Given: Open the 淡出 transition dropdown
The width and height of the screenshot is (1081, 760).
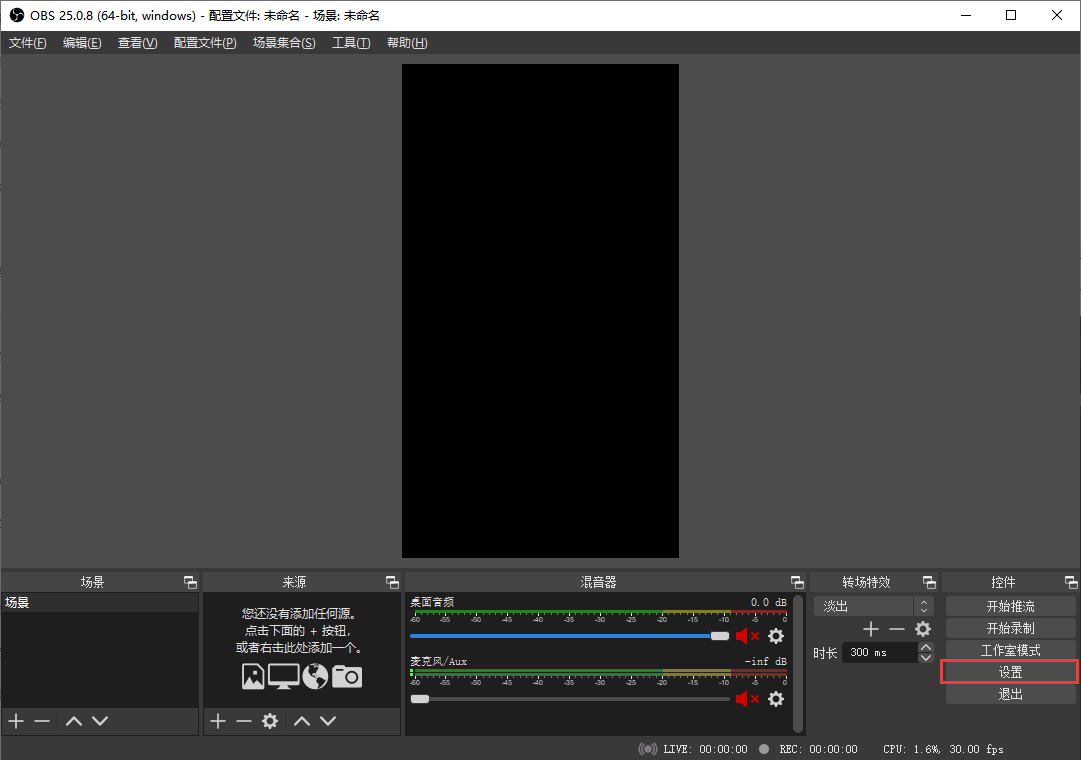Looking at the screenshot, I should 872,606.
